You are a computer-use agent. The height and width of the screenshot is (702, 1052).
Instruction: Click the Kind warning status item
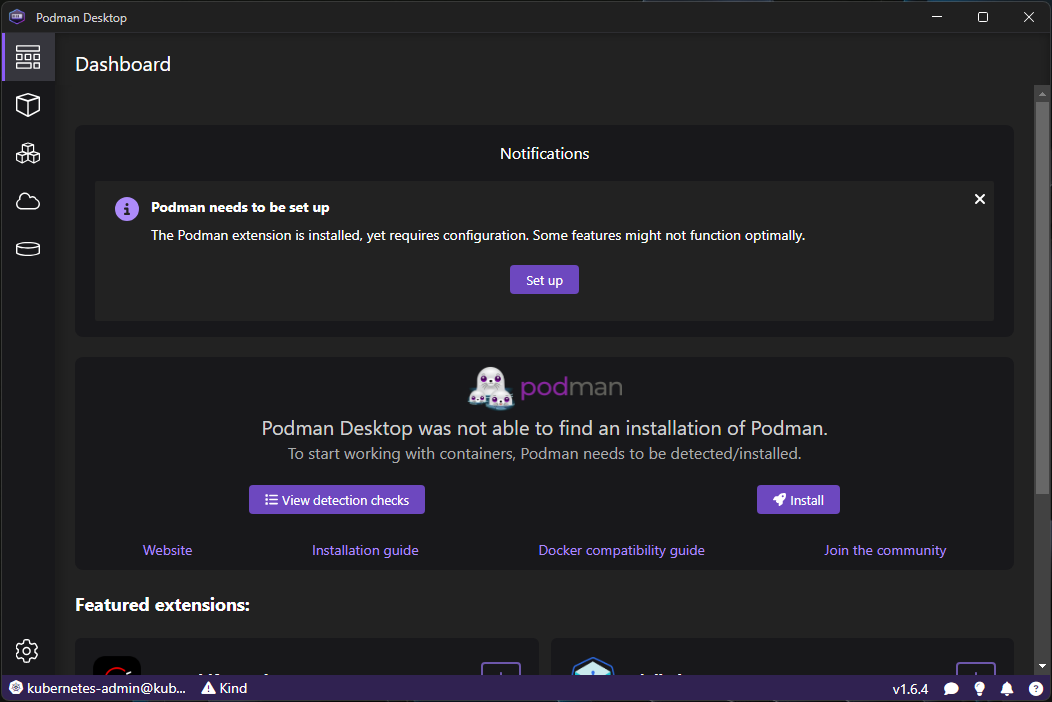click(225, 689)
